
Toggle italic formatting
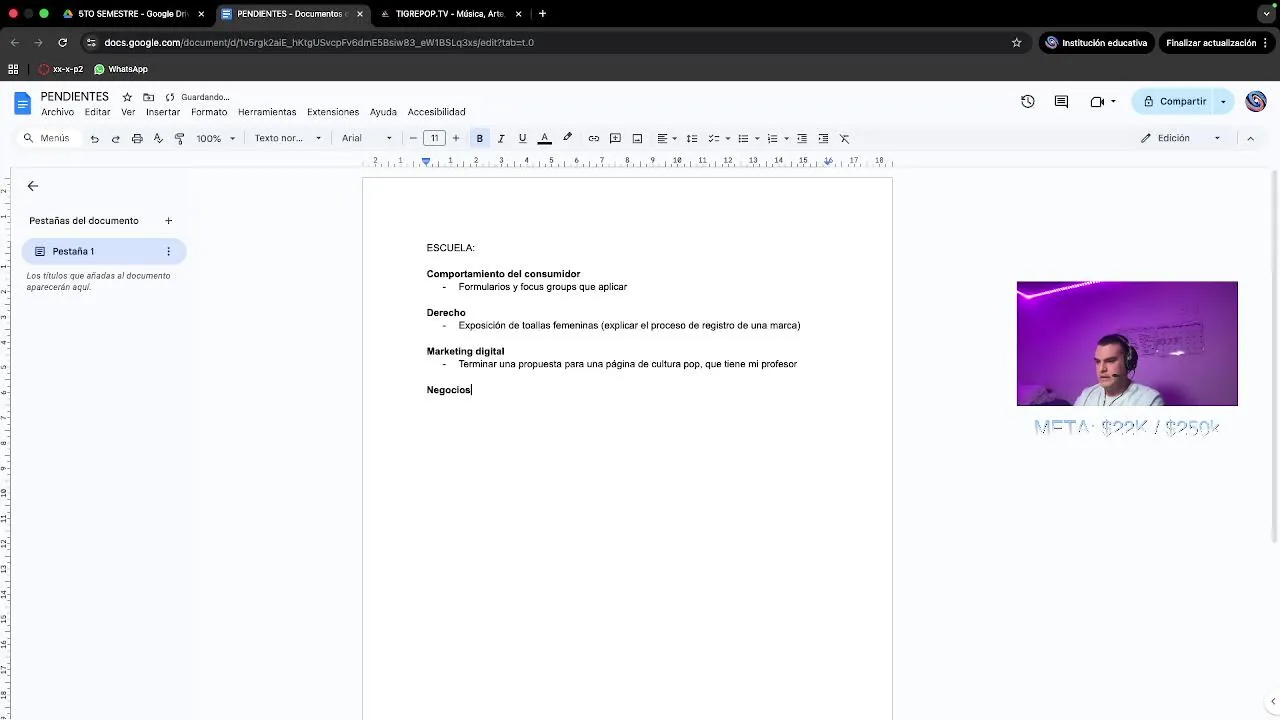pos(500,138)
